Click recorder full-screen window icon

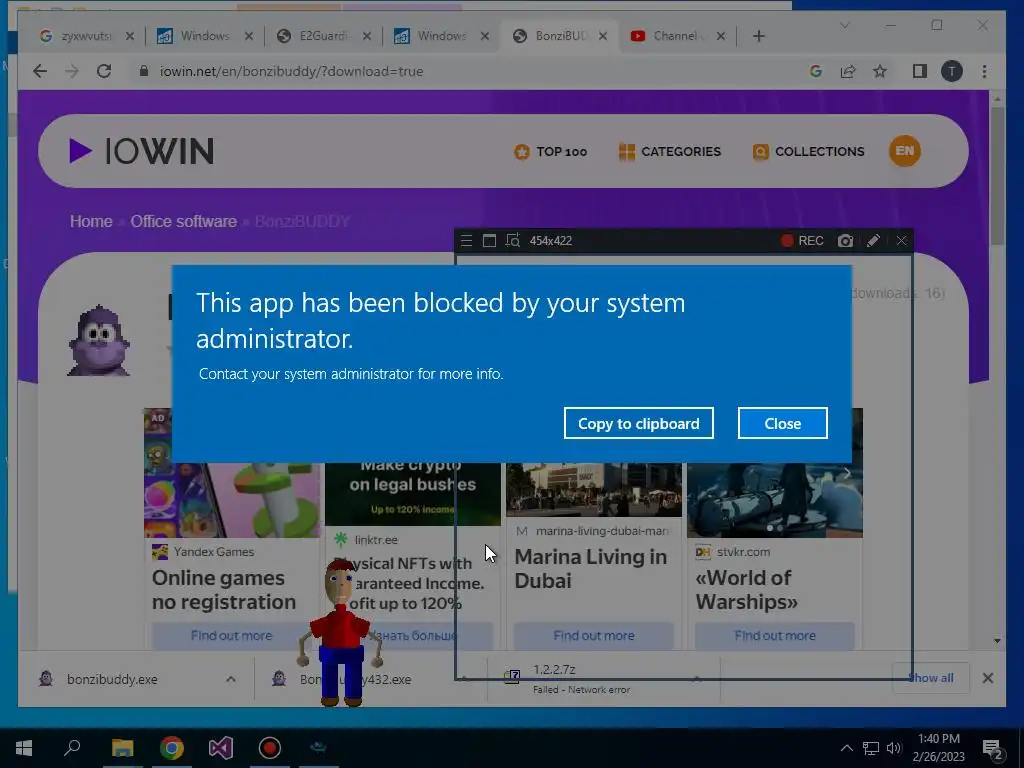point(489,240)
